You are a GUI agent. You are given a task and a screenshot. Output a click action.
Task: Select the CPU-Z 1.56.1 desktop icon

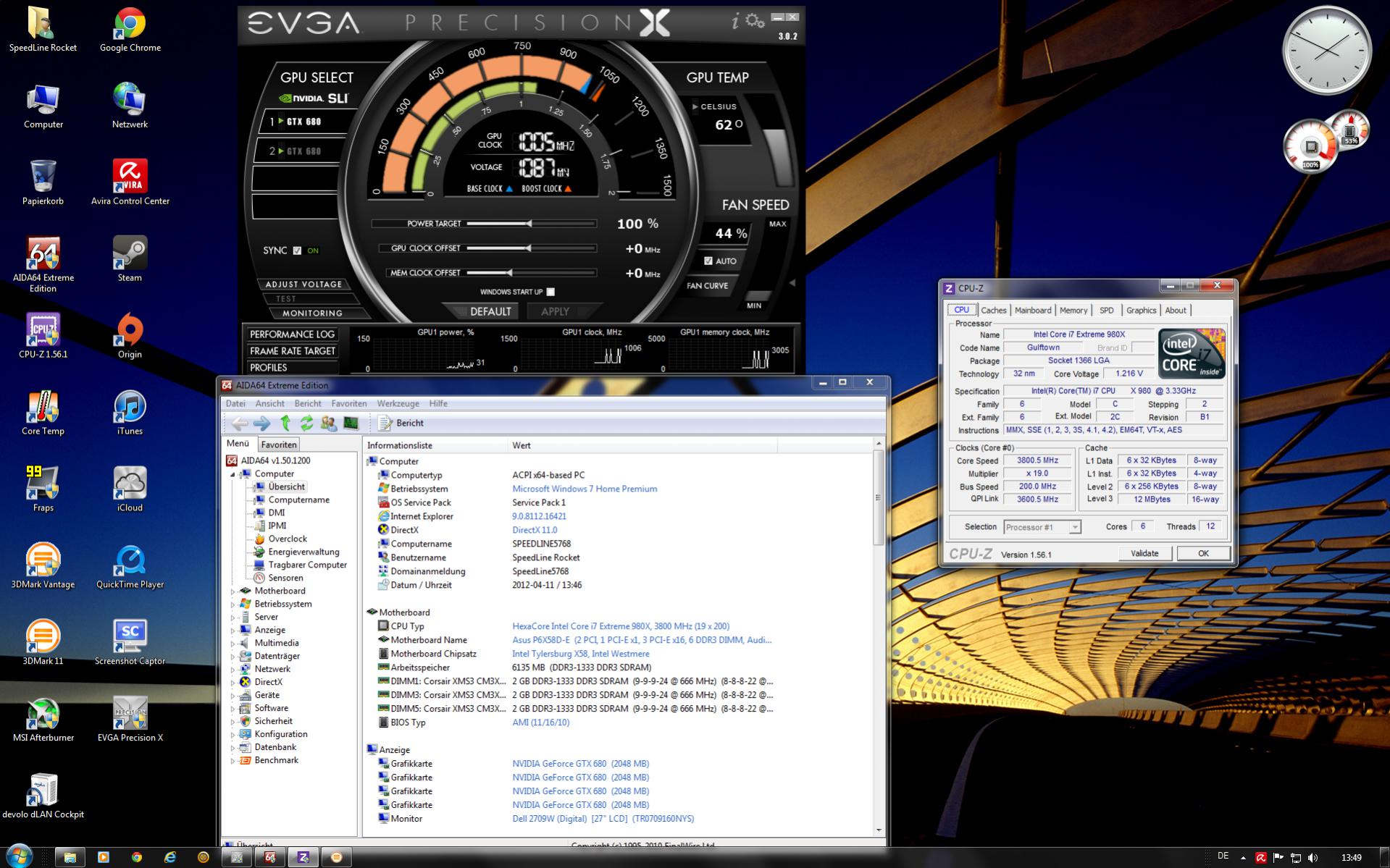(43, 336)
